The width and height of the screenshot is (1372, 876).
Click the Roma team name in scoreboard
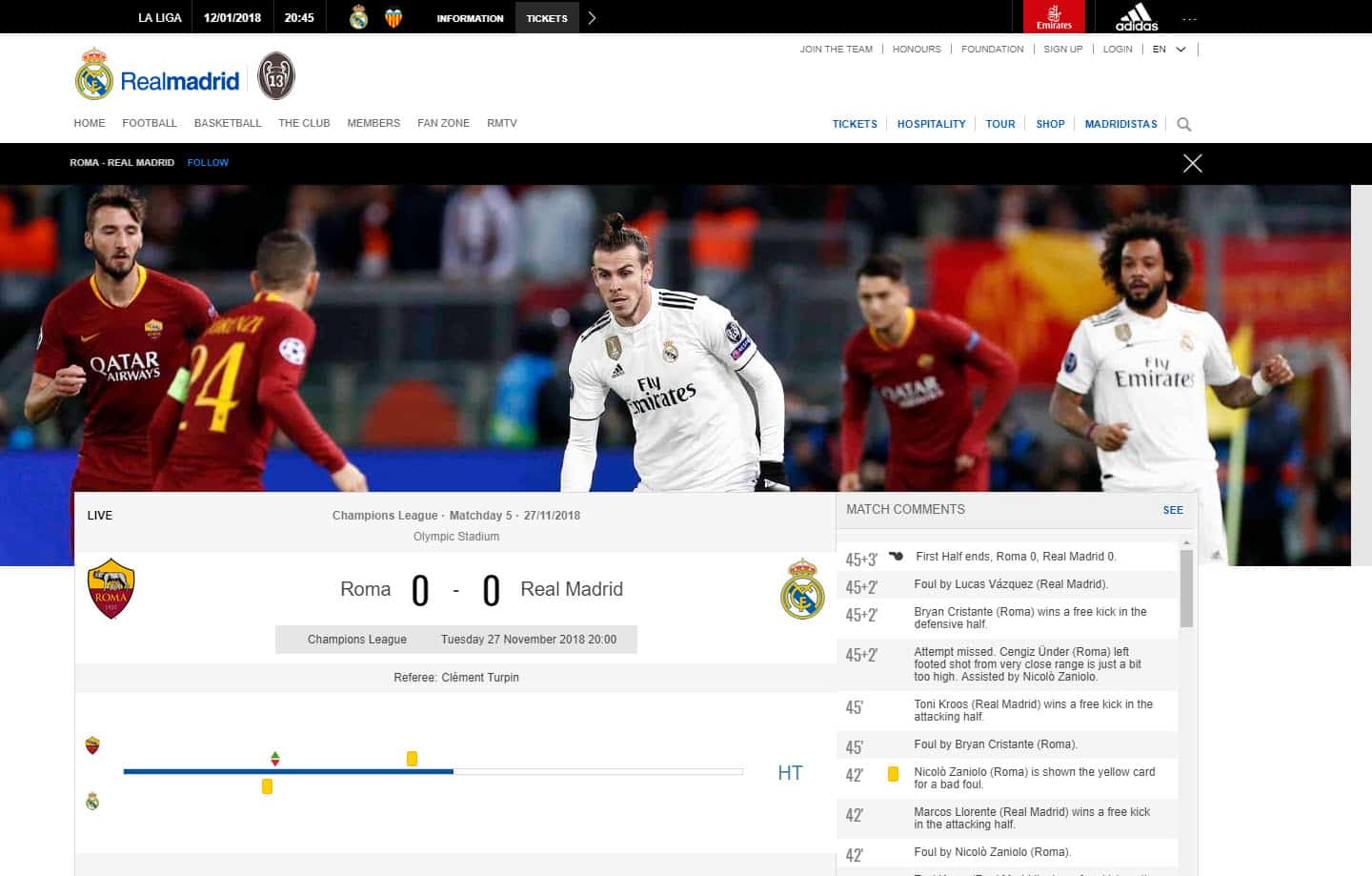click(366, 589)
